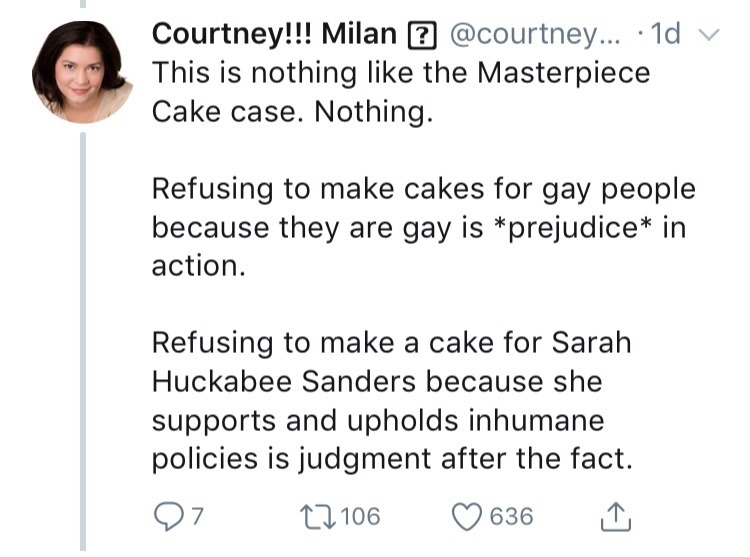
Task: Expand the tweet options chevron menu
Action: click(710, 35)
